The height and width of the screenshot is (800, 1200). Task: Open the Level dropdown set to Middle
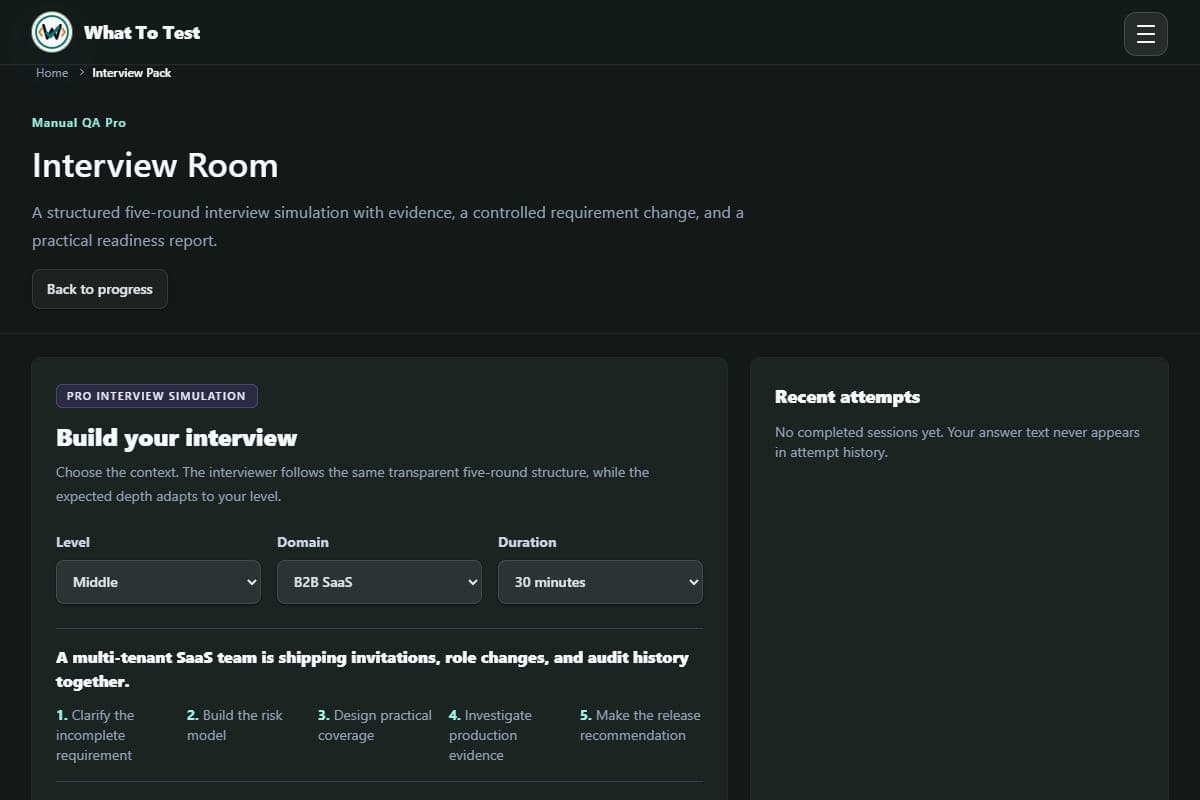(159, 582)
